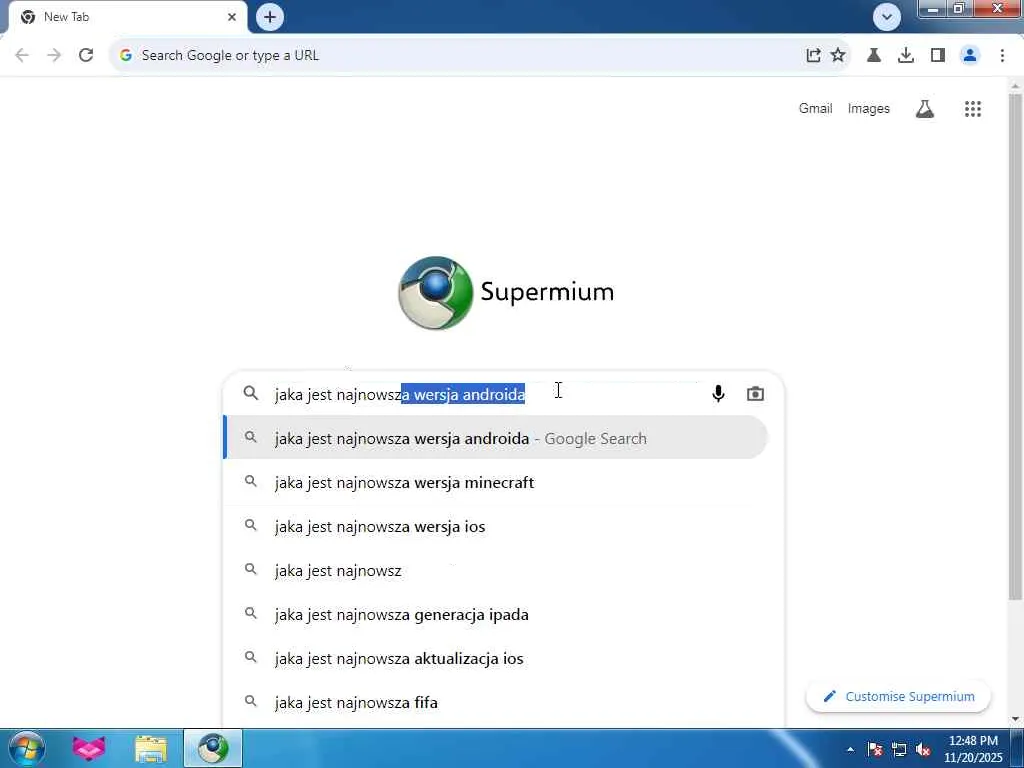Click the address bar URL field
Image resolution: width=1024 pixels, height=768 pixels.
click(457, 56)
